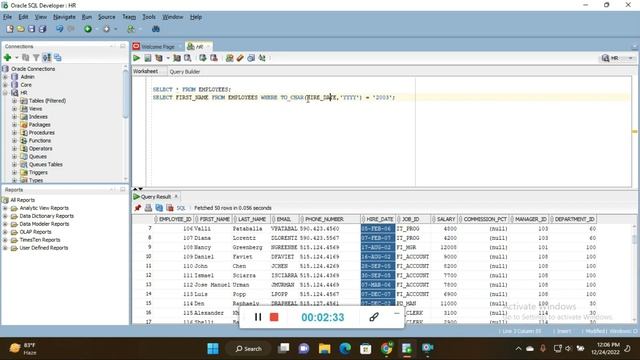Click the Open folder toolbar icon

(x=20, y=29)
